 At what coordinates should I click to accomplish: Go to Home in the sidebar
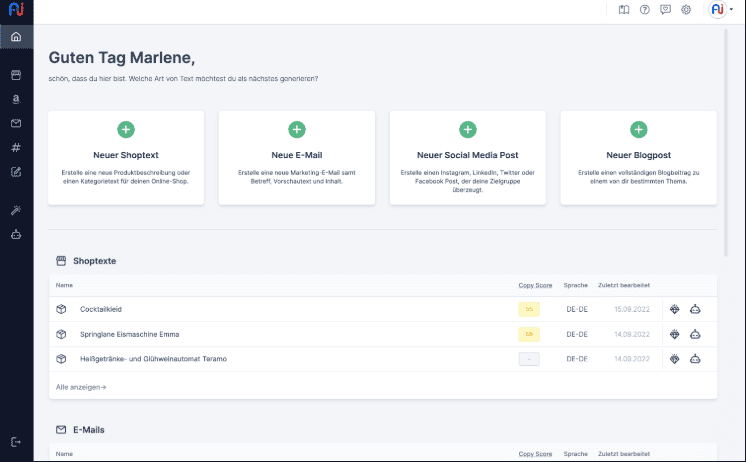[16, 38]
